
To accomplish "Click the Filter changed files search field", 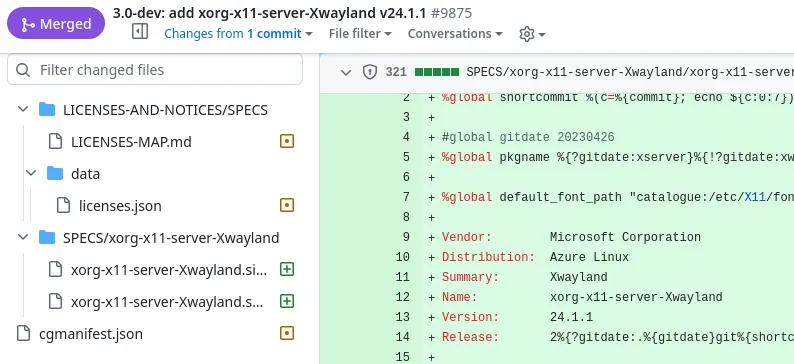I will click(155, 69).
